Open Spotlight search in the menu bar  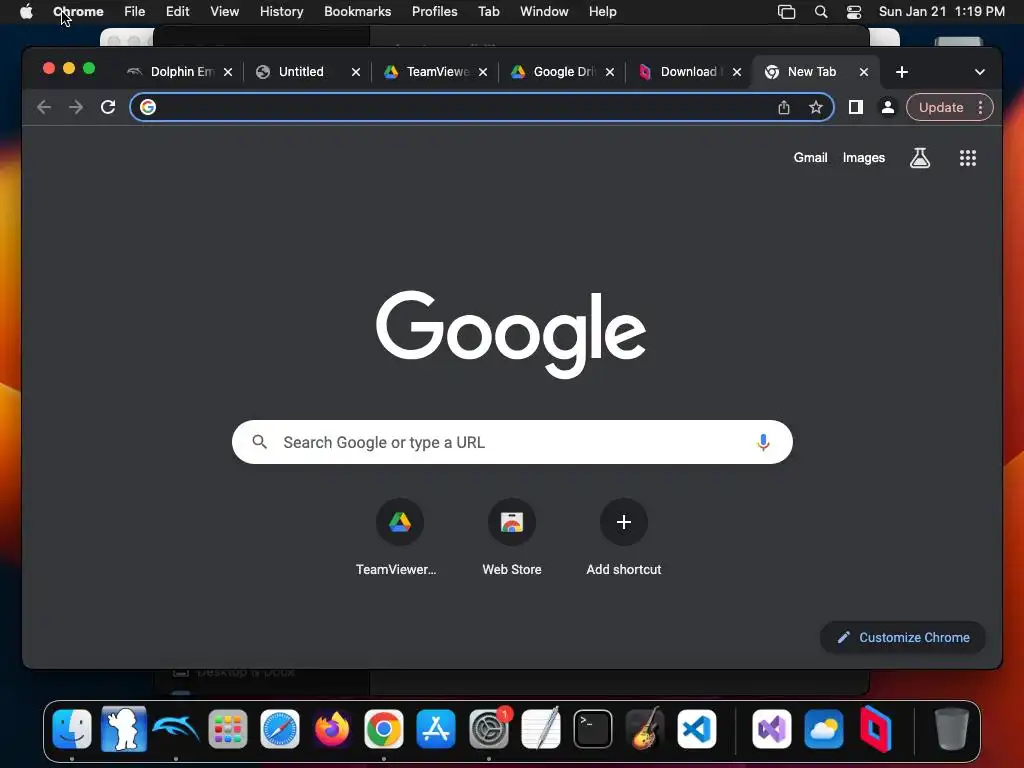[821, 12]
